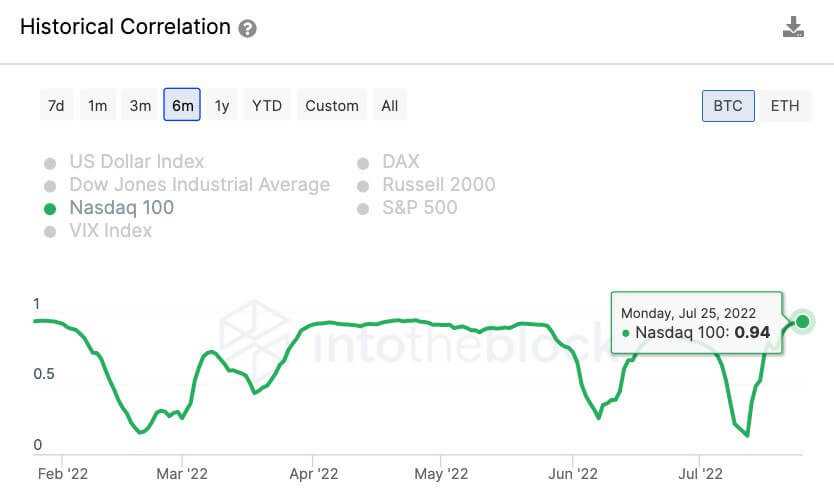Enable the US Dollar Index series

(x=136, y=161)
